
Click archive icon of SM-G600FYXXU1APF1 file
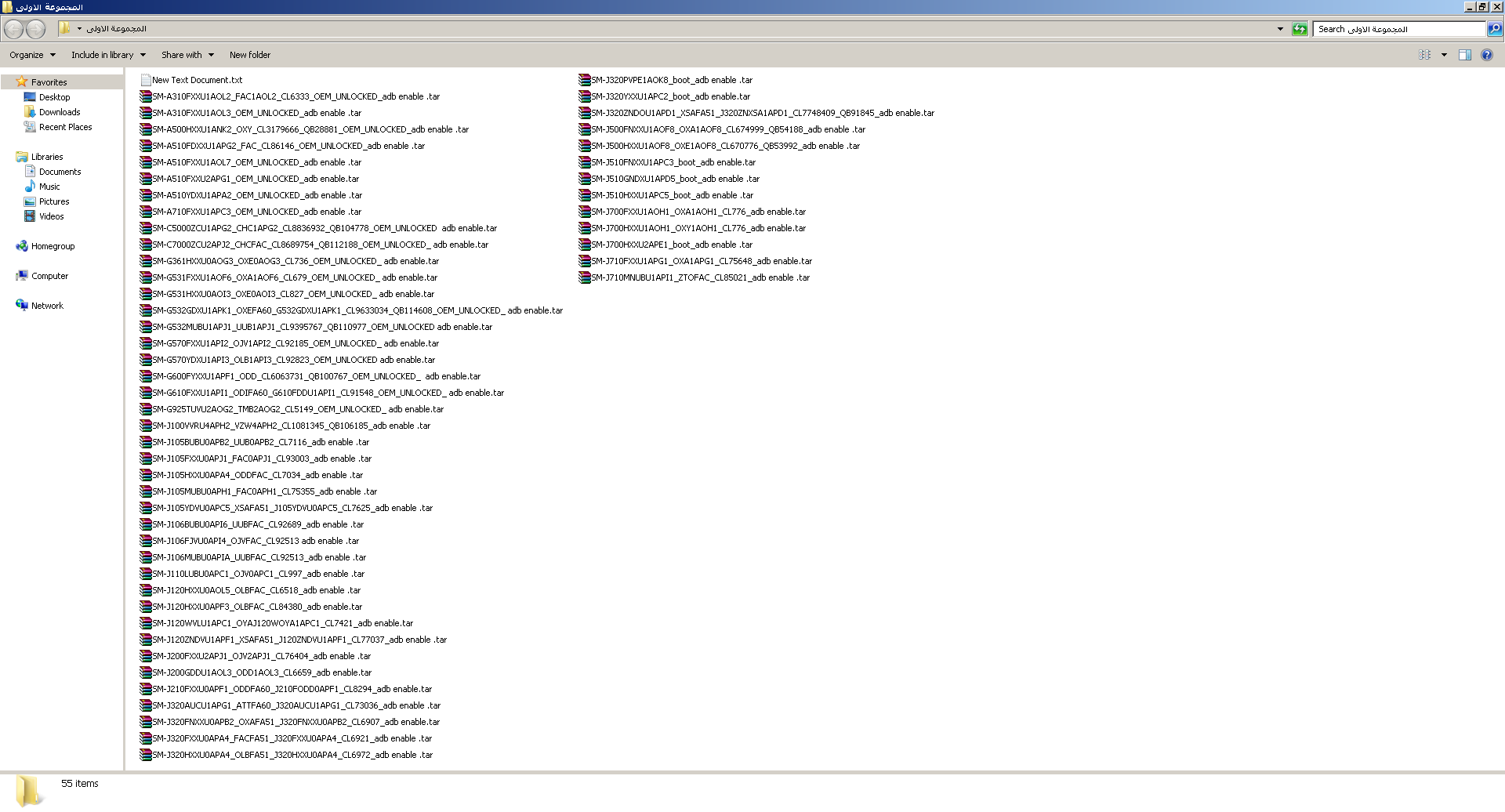[x=146, y=376]
